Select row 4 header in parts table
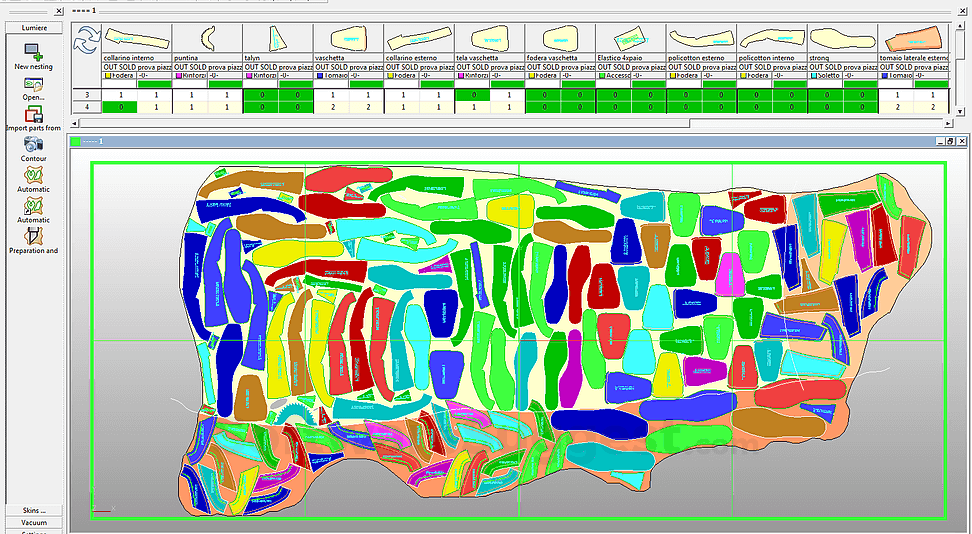Viewport: 972px width, 534px height. 87,106
